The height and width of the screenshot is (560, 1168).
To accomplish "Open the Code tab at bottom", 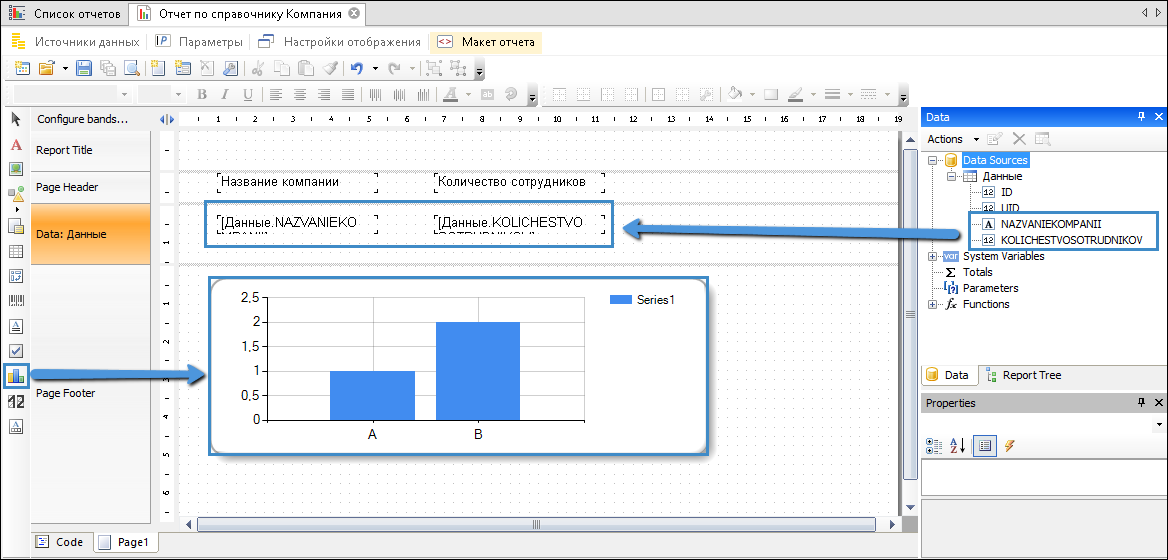I will [60, 542].
